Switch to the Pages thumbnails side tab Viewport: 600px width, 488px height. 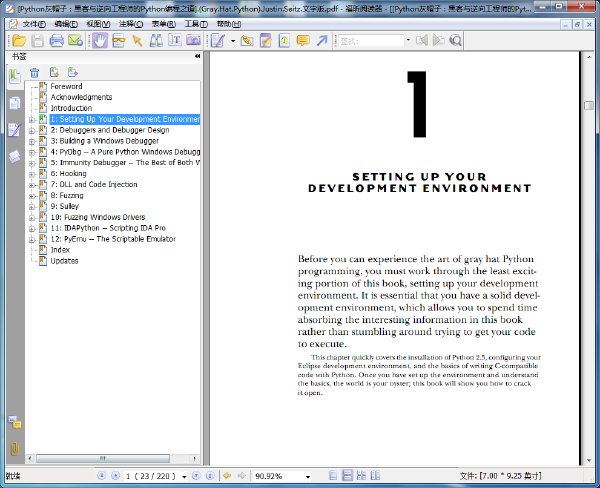15,103
